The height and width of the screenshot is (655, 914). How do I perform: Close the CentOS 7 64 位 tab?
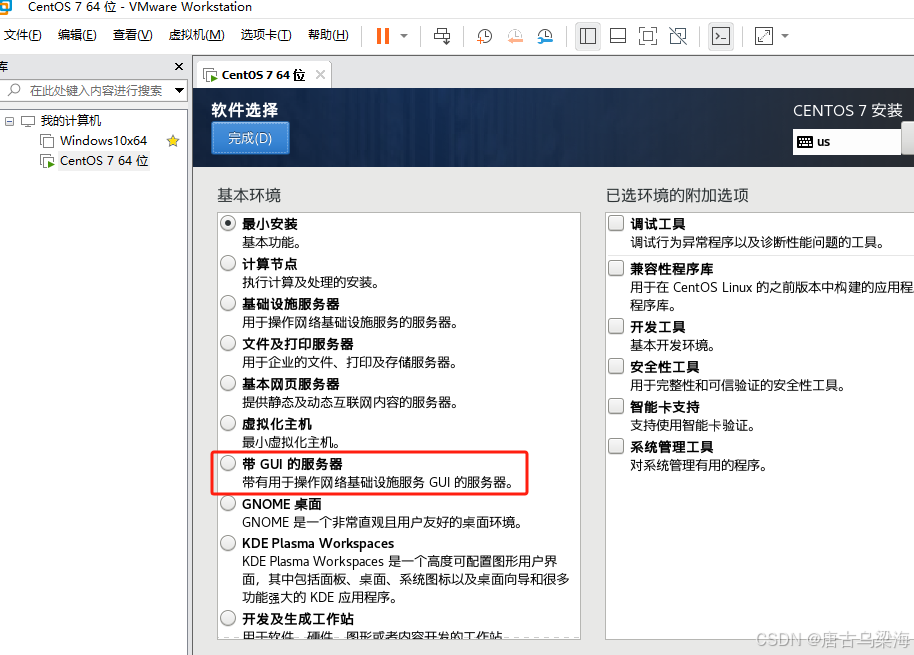(320, 75)
